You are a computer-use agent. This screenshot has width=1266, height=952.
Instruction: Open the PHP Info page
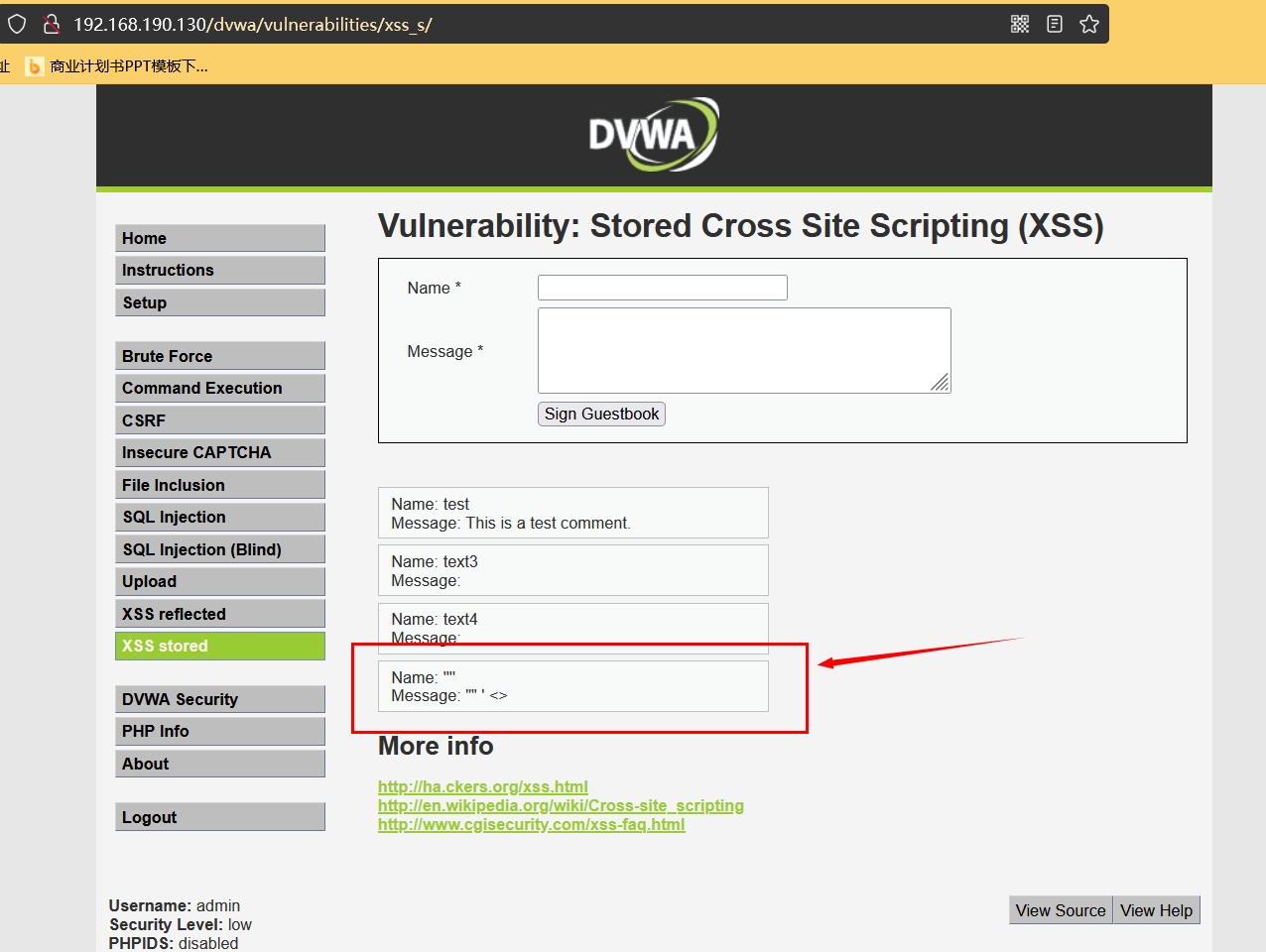pyautogui.click(x=220, y=731)
